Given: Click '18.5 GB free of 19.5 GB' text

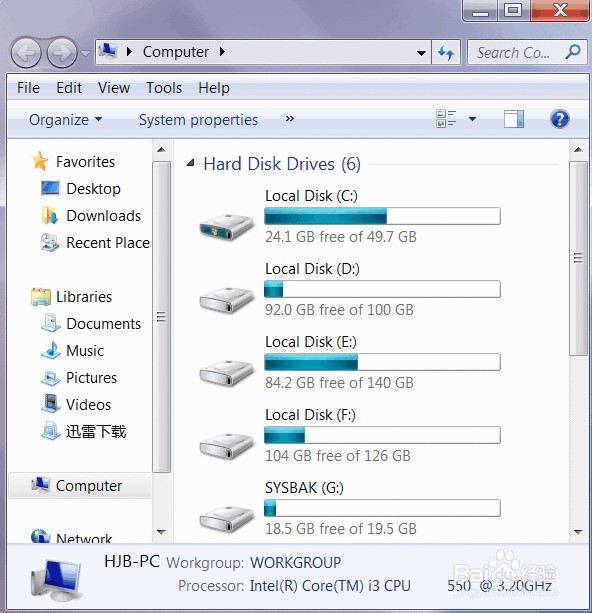Looking at the screenshot, I should (341, 529).
